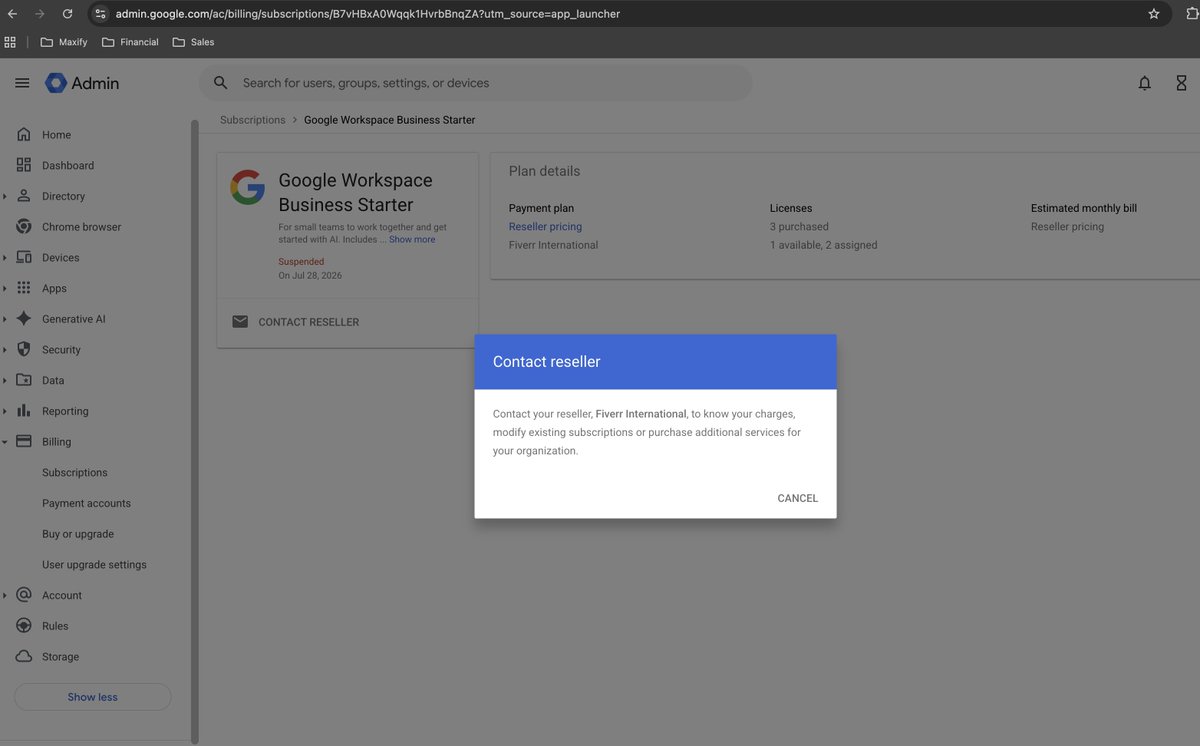This screenshot has width=1200, height=746.
Task: Open the Sales bookmarks folder
Action: pos(193,42)
